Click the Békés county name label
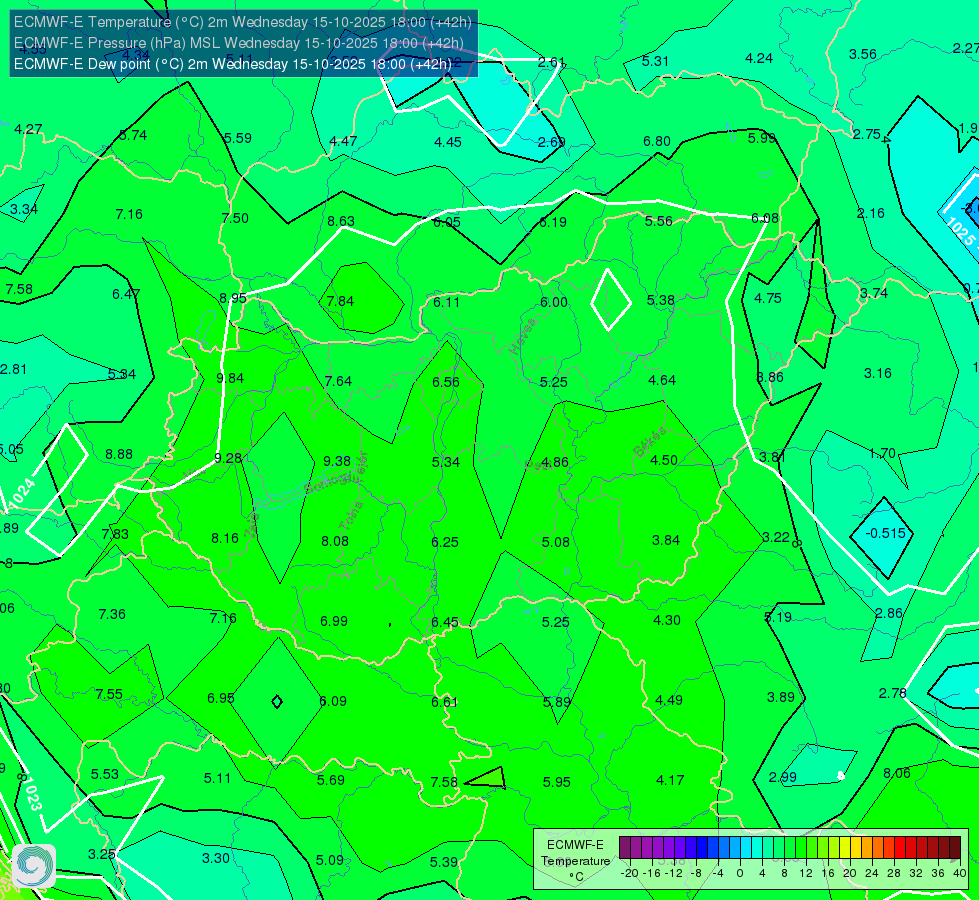979x900 pixels. [x=650, y=442]
